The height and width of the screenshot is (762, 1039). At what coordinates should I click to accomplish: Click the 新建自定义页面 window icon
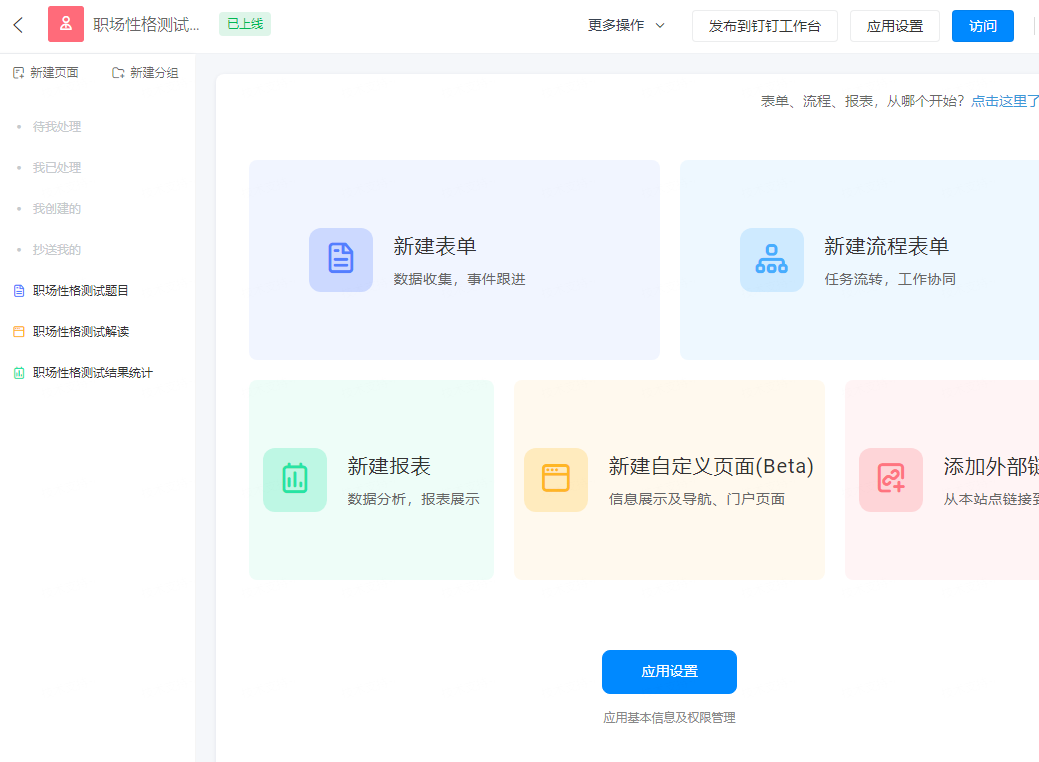[x=555, y=480]
